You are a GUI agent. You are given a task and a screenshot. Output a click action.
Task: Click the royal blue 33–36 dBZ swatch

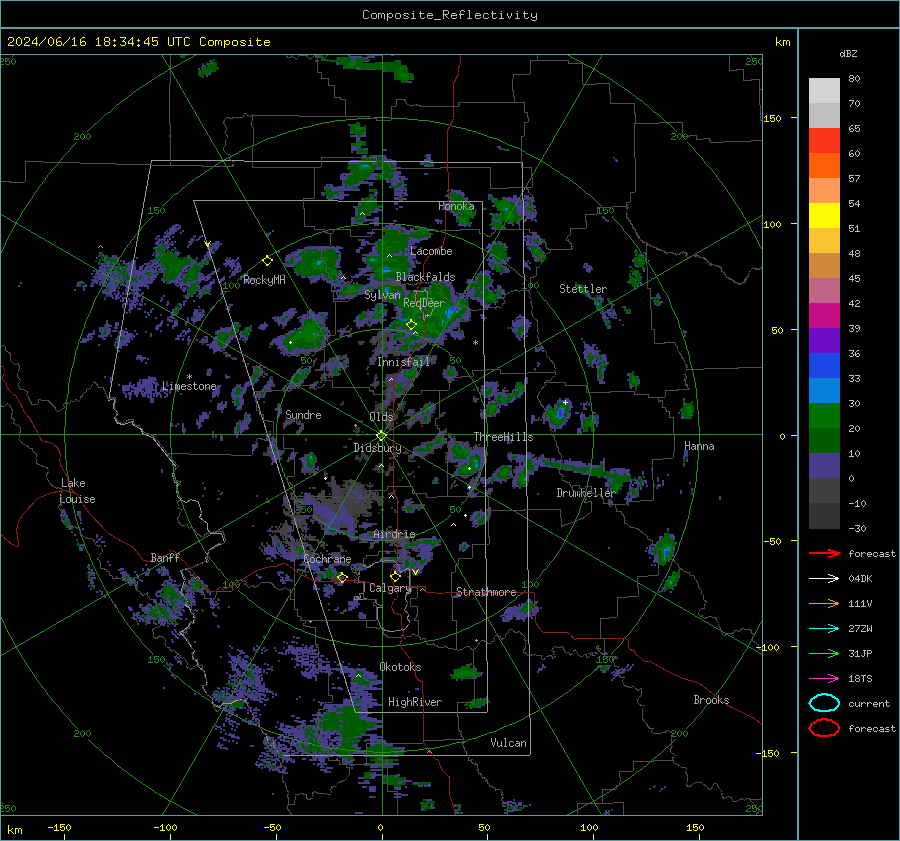(x=824, y=366)
